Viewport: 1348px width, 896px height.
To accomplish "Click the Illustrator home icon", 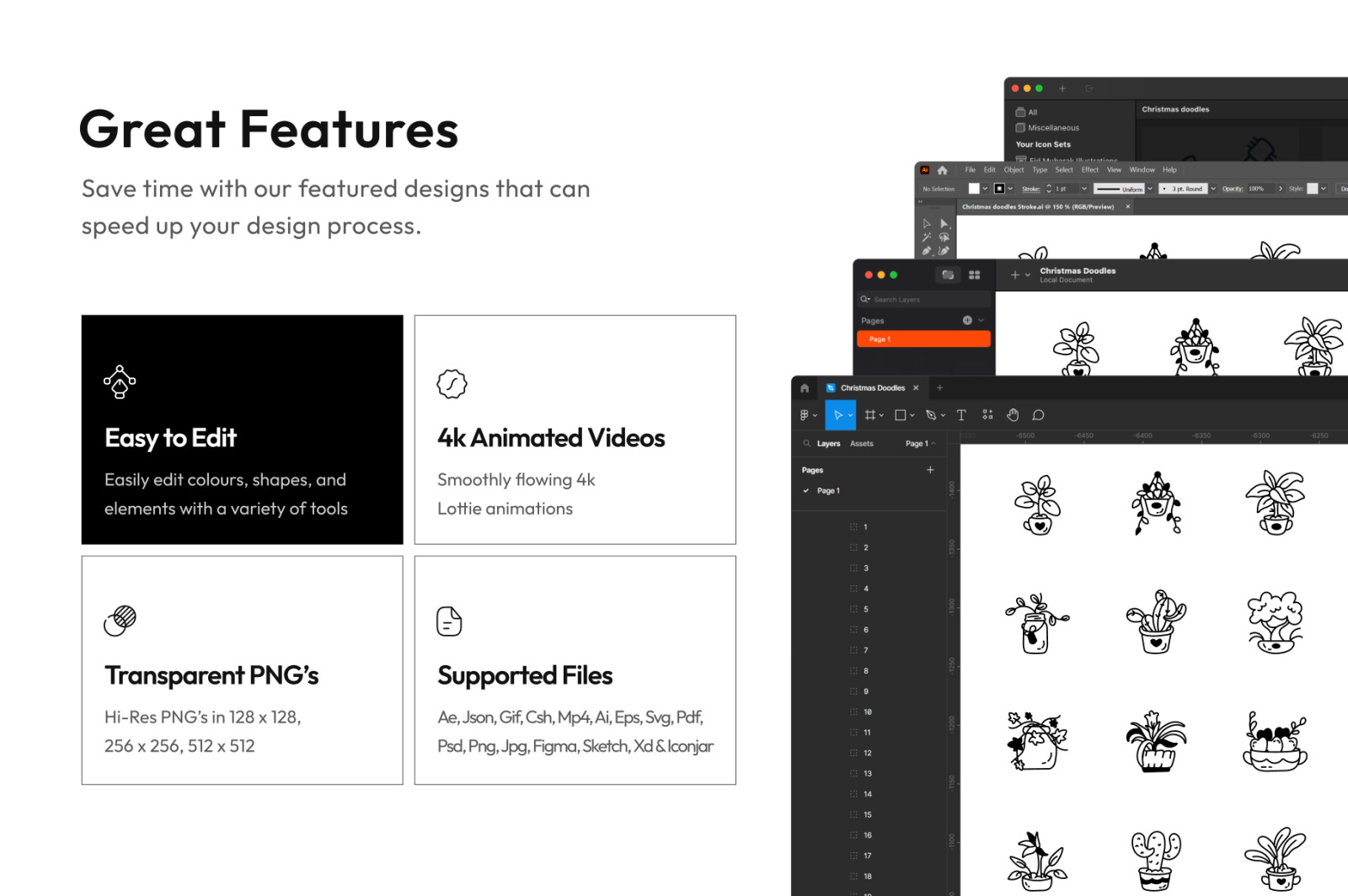I will pos(942,170).
